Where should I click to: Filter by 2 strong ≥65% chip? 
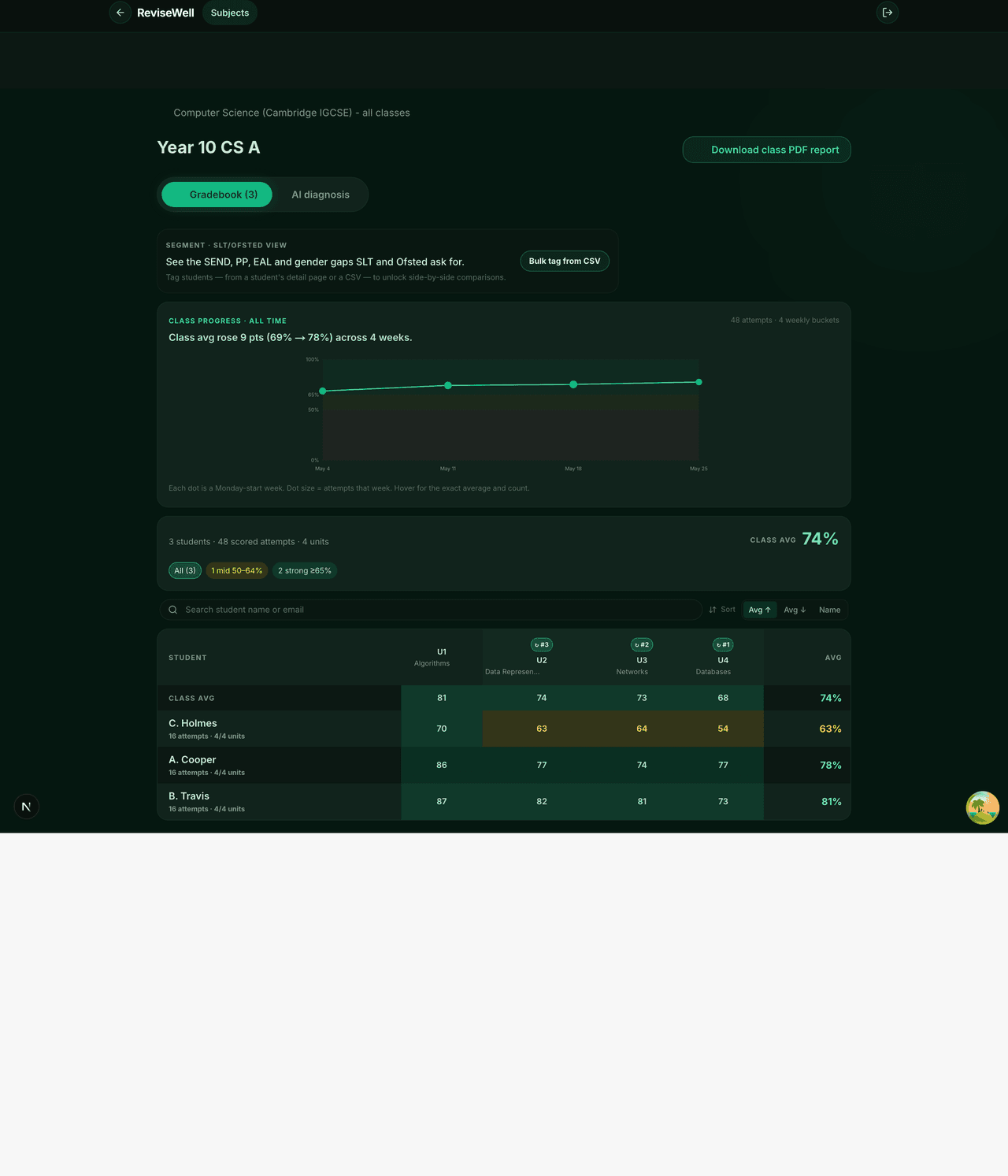[305, 570]
